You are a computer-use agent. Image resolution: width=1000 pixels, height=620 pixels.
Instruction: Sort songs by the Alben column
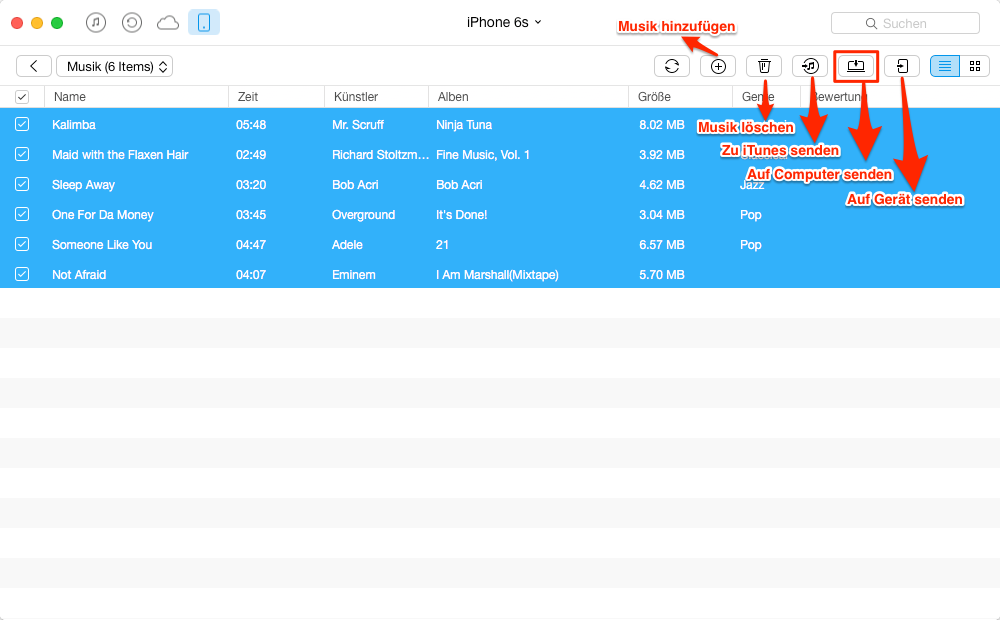[529, 97]
